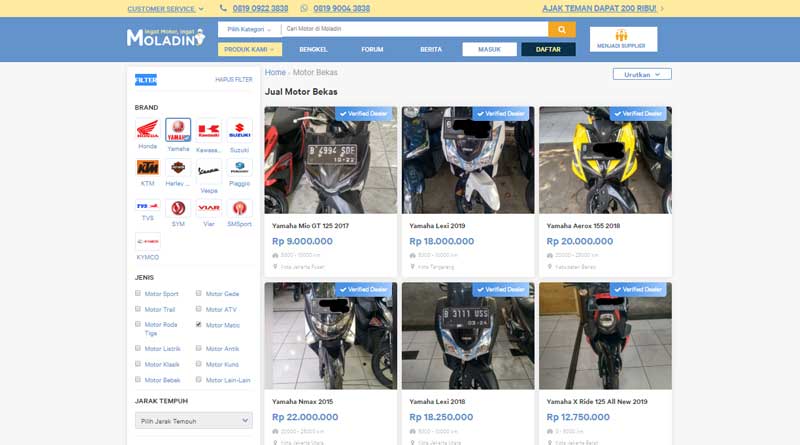
Task: Choose the Kawasaki brand icon
Action: [x=208, y=130]
